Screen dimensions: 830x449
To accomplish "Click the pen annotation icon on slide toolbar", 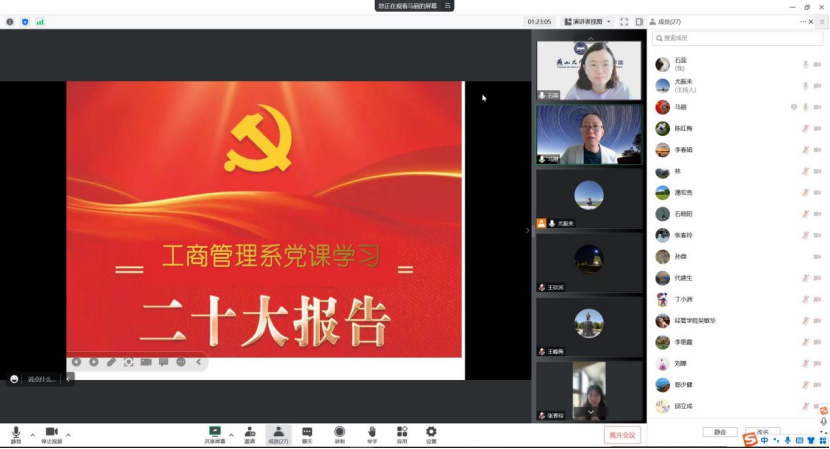I will [x=111, y=362].
